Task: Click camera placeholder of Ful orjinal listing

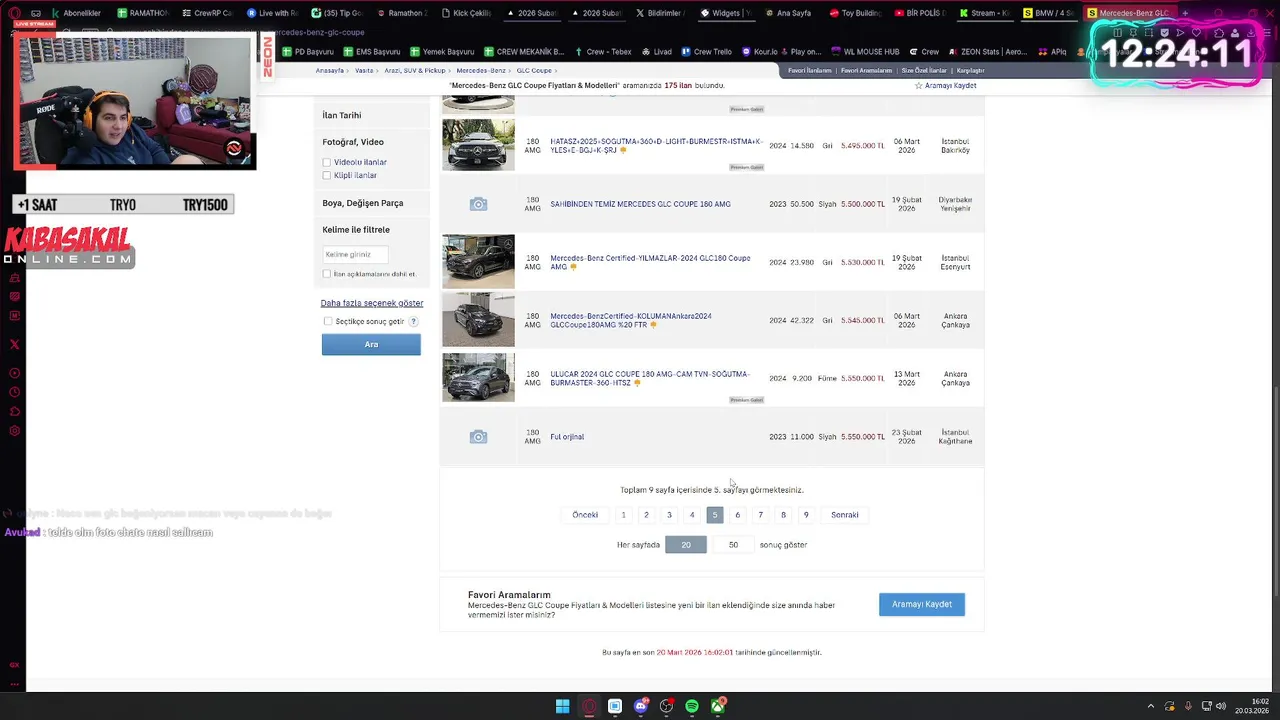Action: point(478,437)
